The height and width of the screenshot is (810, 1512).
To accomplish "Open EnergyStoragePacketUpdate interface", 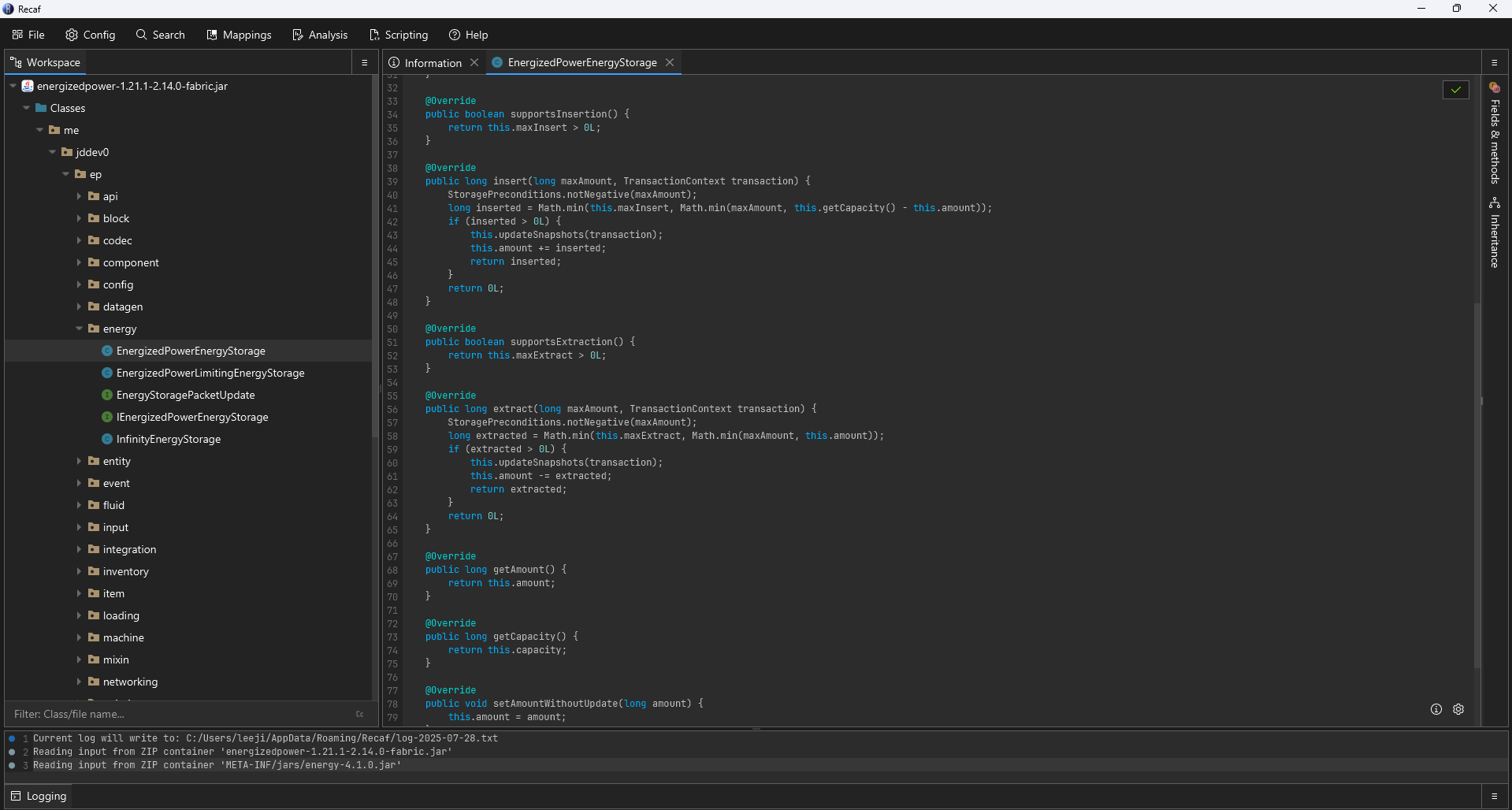I will (x=186, y=395).
